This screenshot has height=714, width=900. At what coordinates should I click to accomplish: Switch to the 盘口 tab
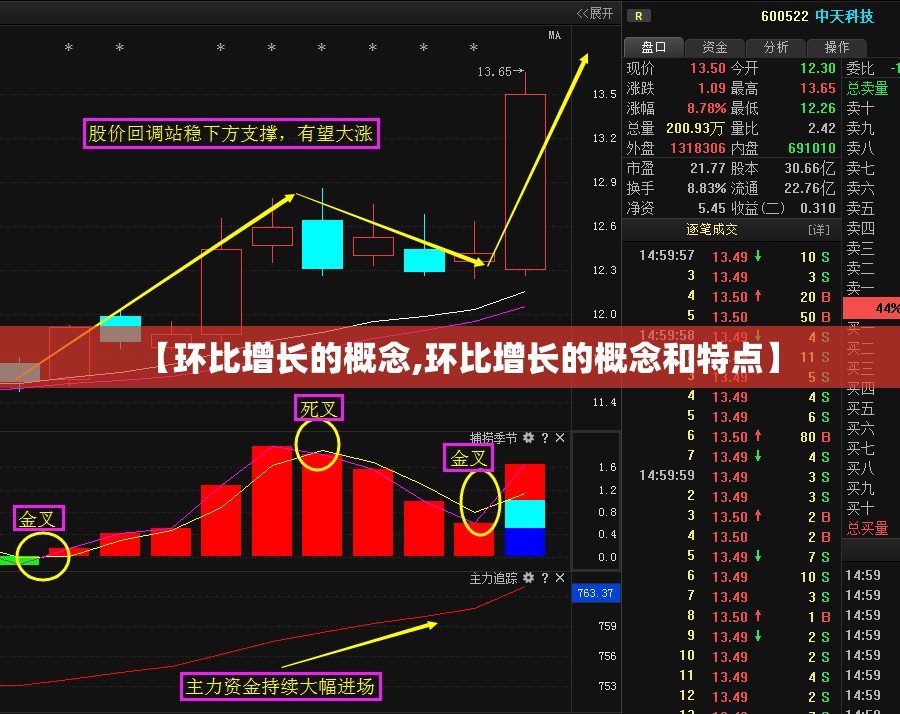tap(653, 47)
